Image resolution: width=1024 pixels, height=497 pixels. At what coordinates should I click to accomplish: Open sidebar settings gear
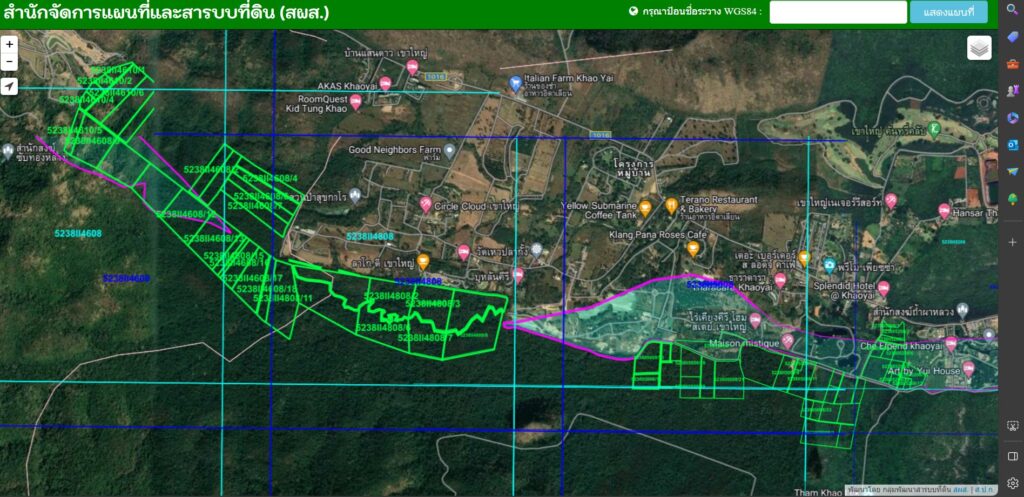click(1012, 483)
